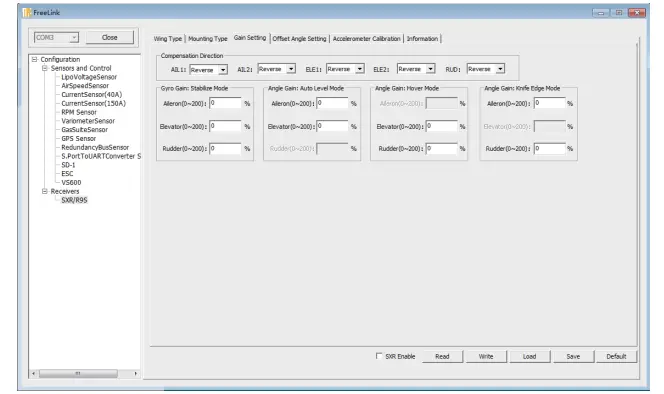Select GPS Sensor in the tree
This screenshot has width=664, height=394.
pos(78,139)
